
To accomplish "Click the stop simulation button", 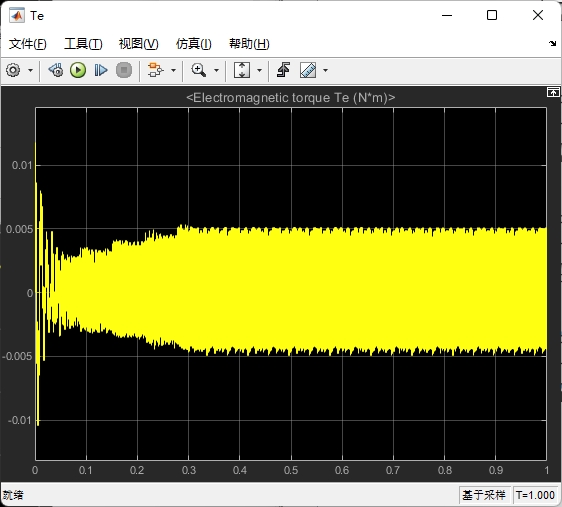I will [x=124, y=70].
